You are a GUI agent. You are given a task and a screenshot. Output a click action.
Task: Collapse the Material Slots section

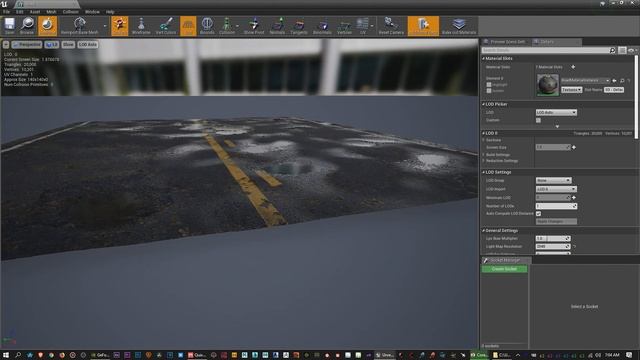coord(484,59)
